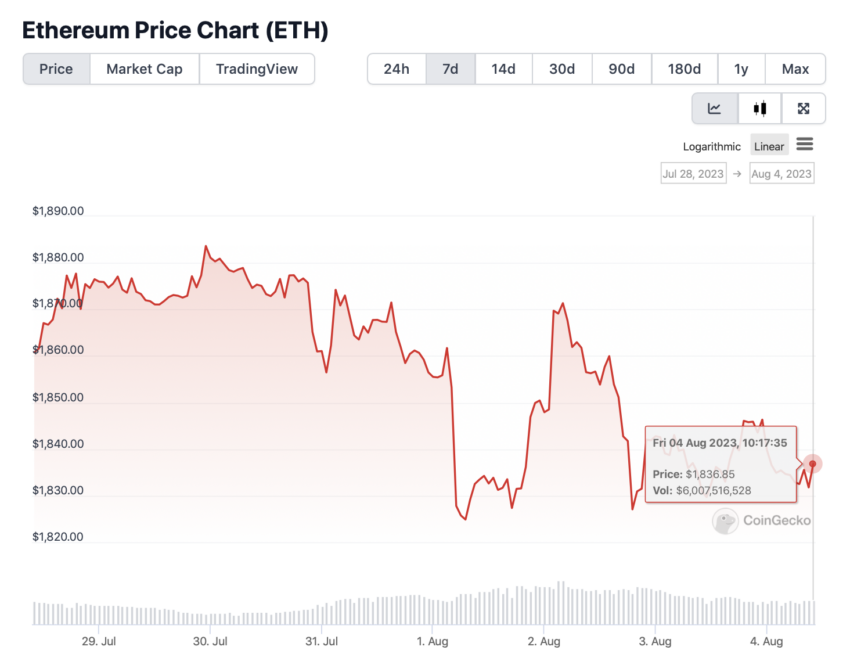Show the 1y price history
This screenshot has height=661, width=850.
click(x=741, y=69)
